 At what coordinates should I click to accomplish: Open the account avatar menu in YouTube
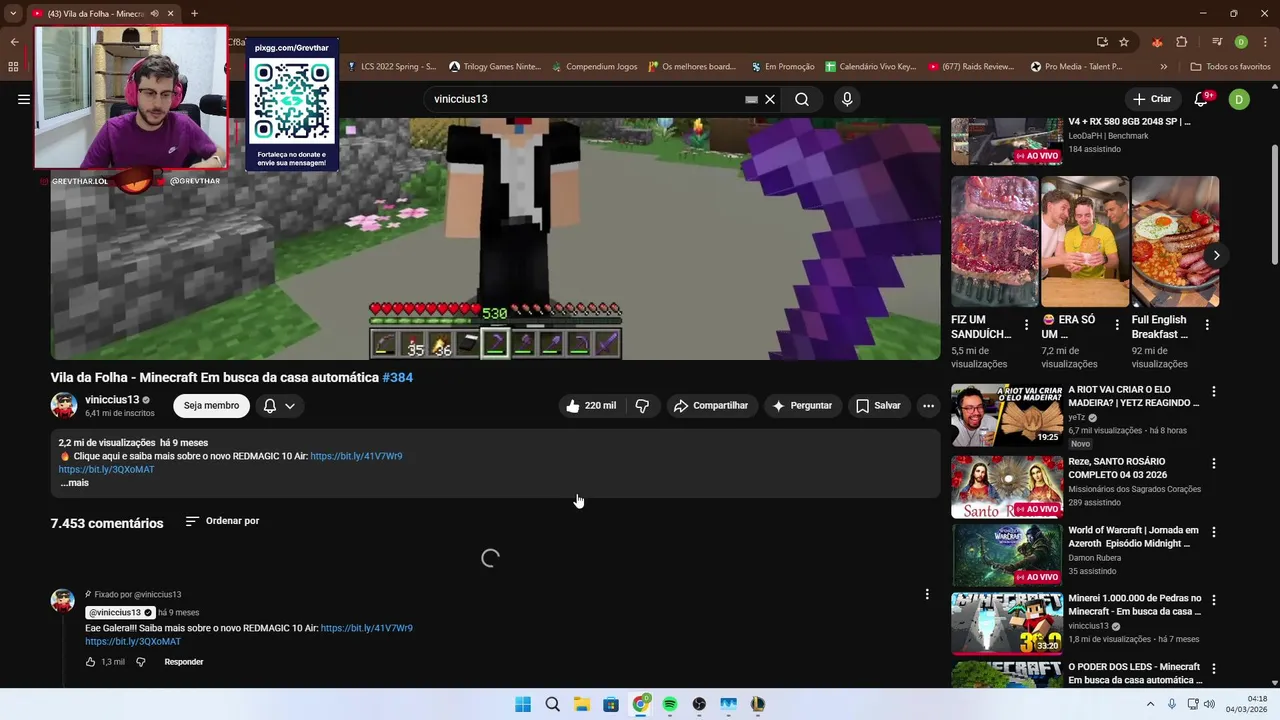tap(1239, 99)
